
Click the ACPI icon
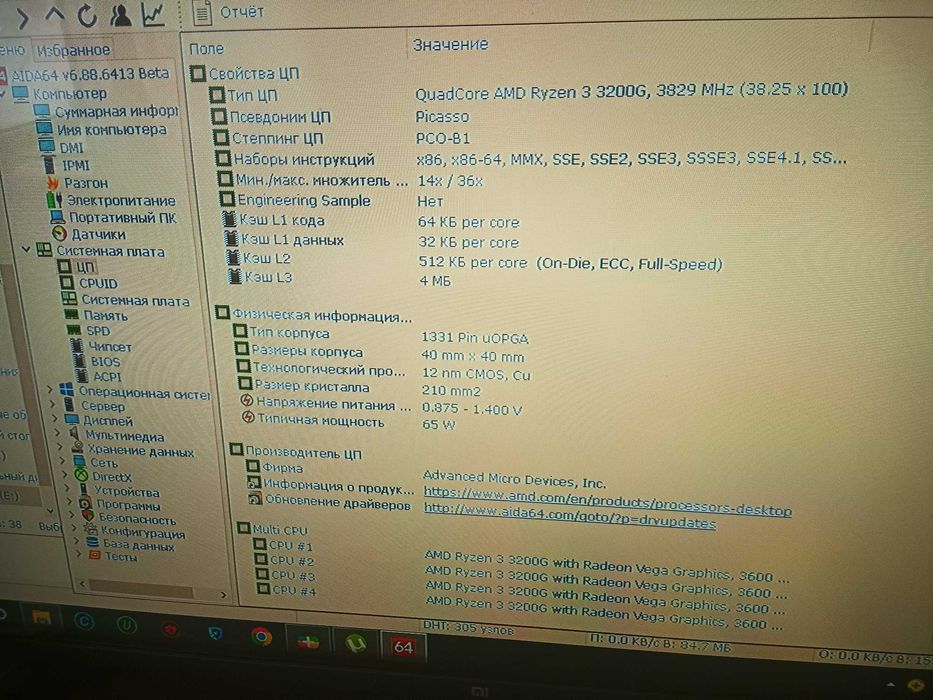click(x=82, y=376)
